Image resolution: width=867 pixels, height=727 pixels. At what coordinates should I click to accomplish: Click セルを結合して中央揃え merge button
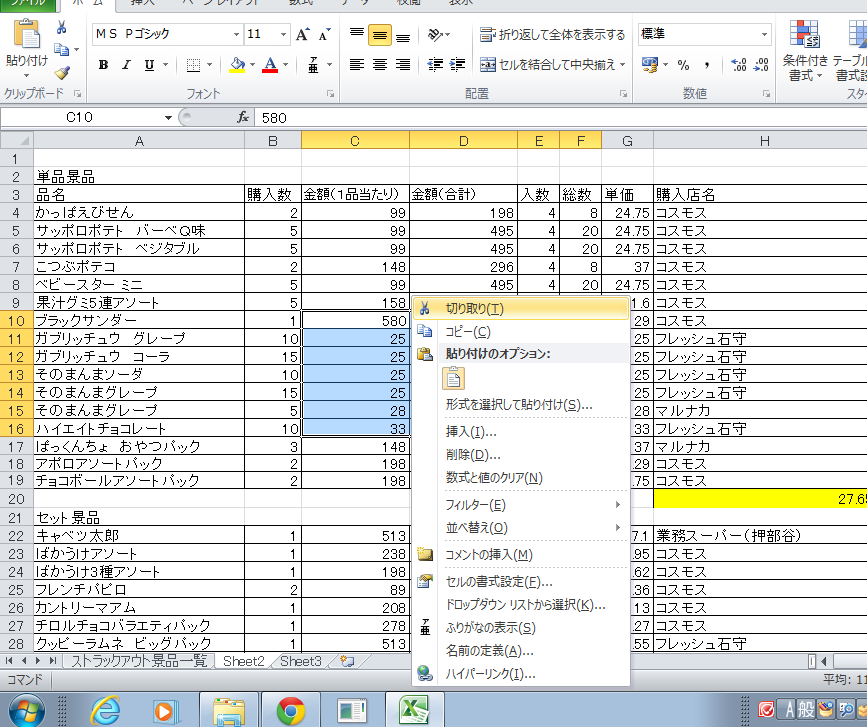(547, 65)
